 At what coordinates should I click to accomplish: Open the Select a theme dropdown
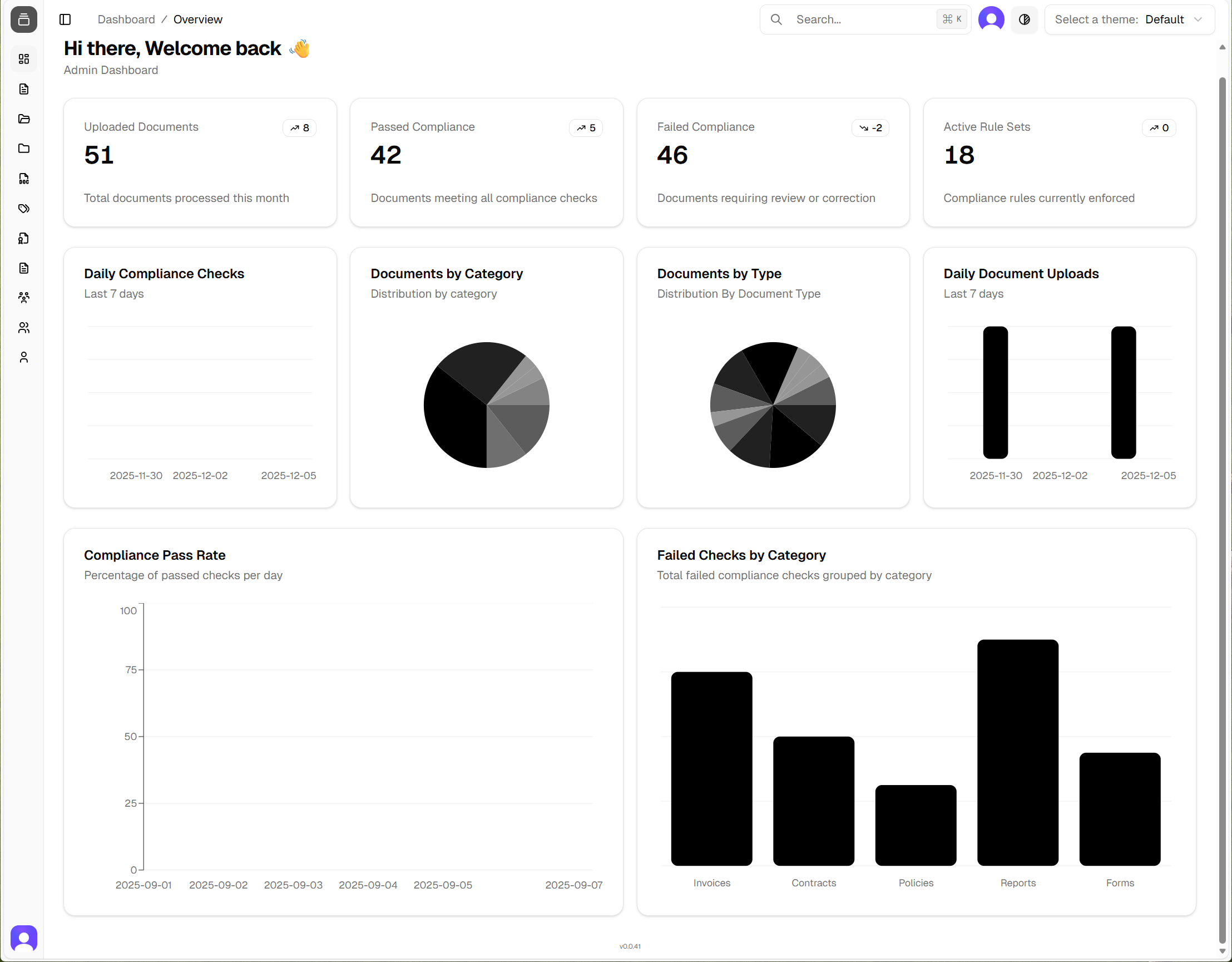[x=1129, y=19]
